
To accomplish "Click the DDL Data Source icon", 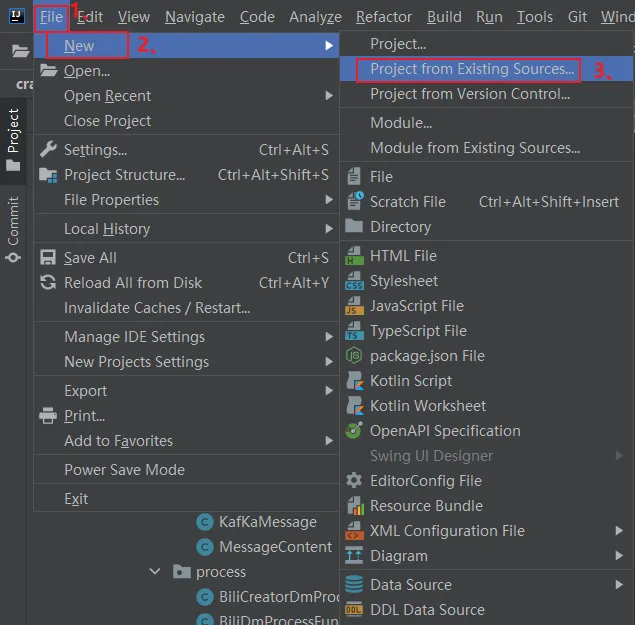I will point(354,610).
